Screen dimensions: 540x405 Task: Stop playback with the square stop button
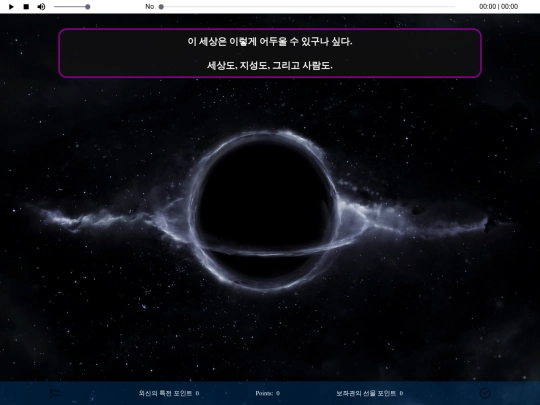[x=26, y=7]
